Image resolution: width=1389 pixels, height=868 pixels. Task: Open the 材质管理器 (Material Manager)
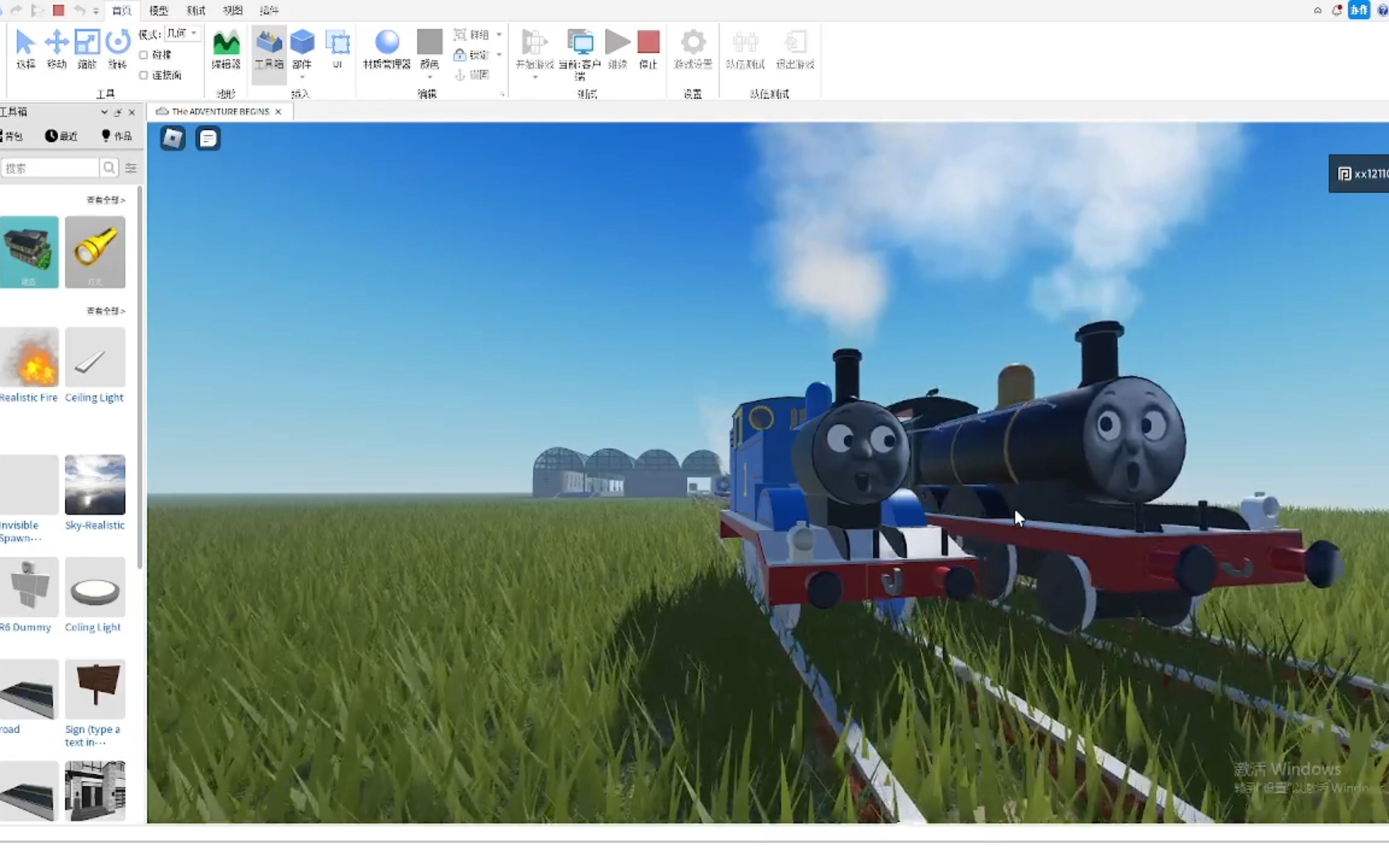click(x=387, y=49)
